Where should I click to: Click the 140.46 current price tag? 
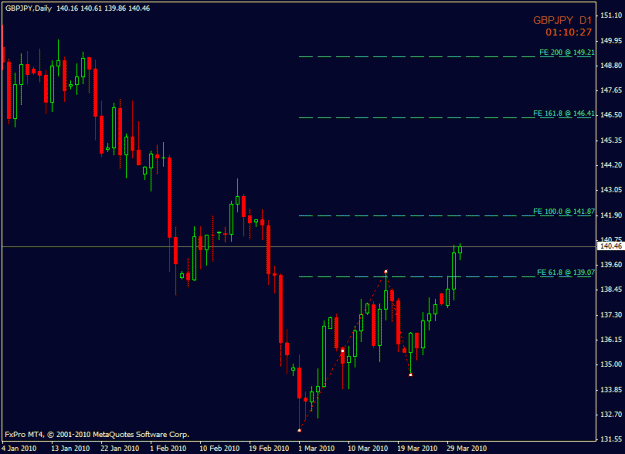click(x=611, y=246)
